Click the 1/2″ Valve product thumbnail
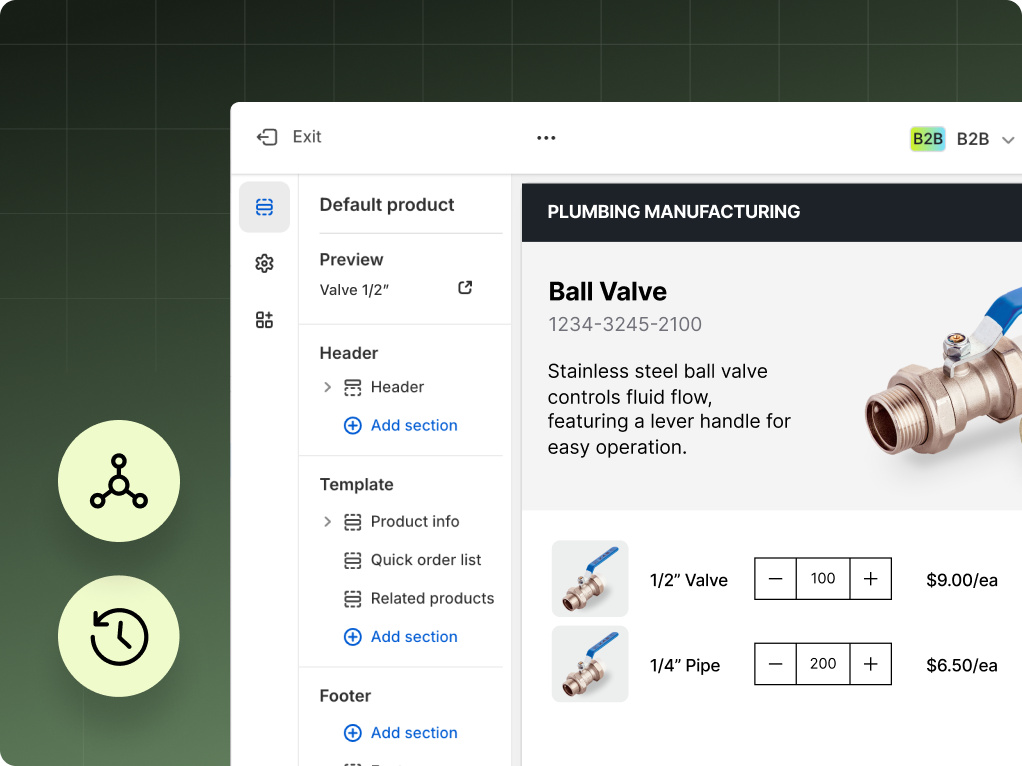This screenshot has width=1022, height=766. pyautogui.click(x=590, y=578)
